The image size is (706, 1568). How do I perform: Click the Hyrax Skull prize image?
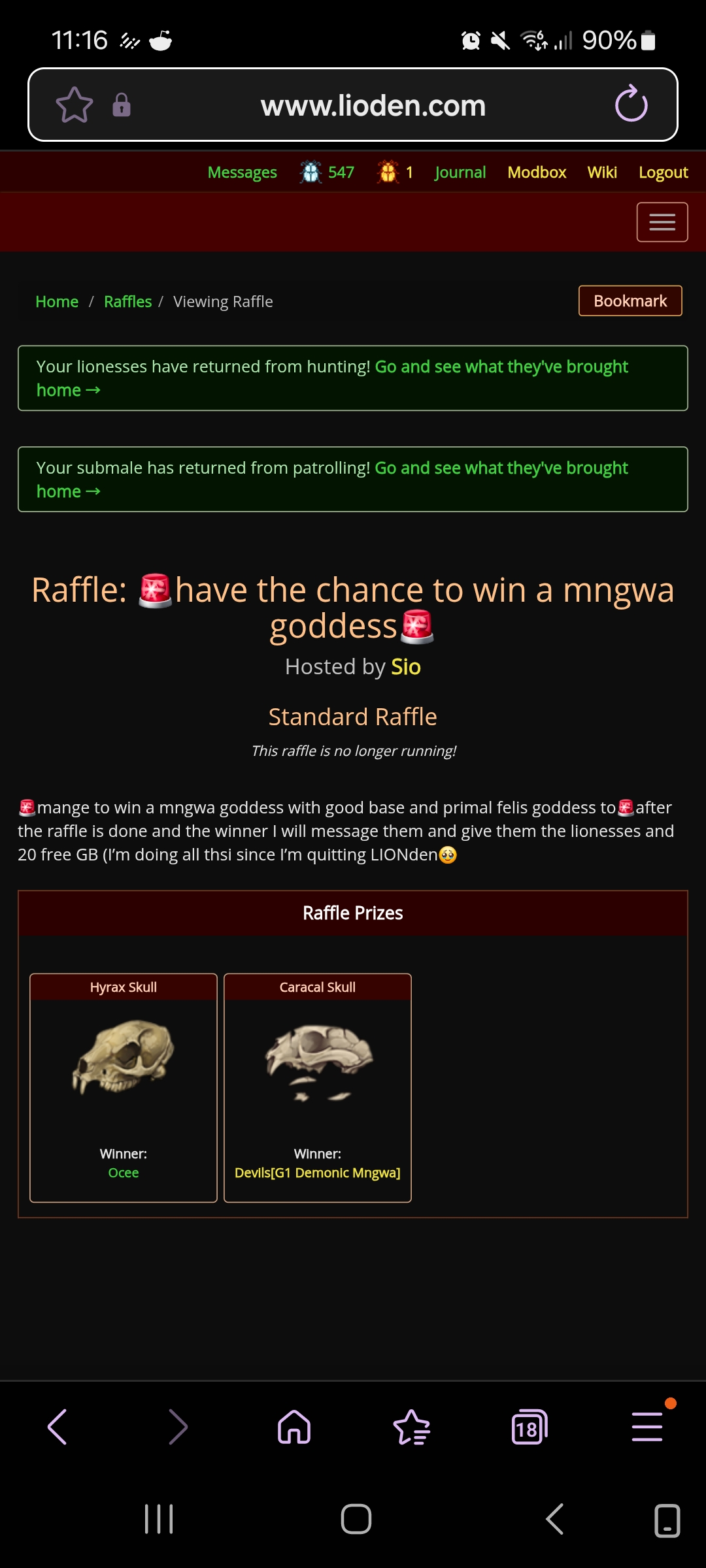(123, 1056)
